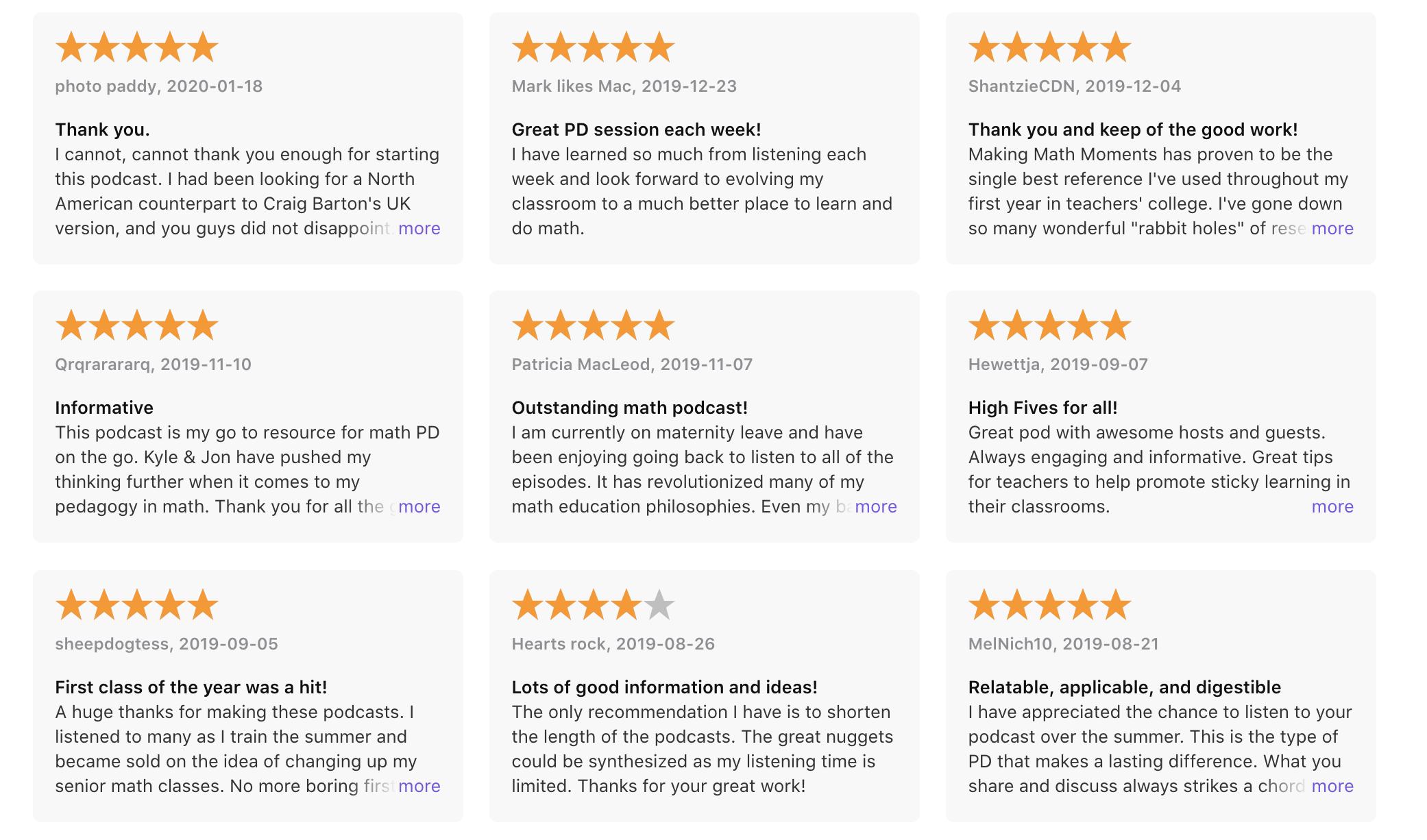Viewport: 1427px width, 840px height.
Task: Click the fifth star on Mark likes Mac's review
Action: [659, 47]
